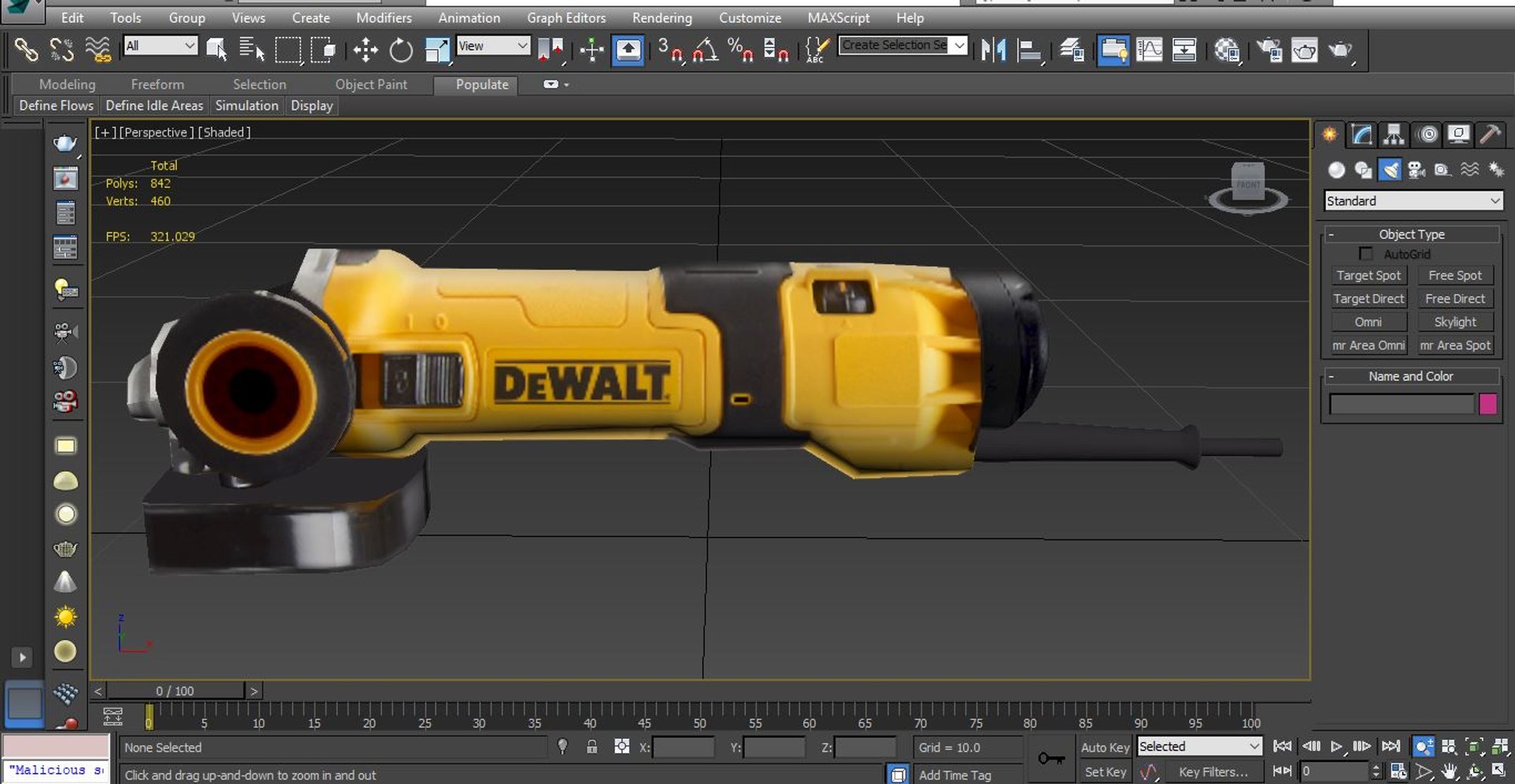Open the Schematic View icon
This screenshot has width=1515, height=784.
tap(1184, 50)
